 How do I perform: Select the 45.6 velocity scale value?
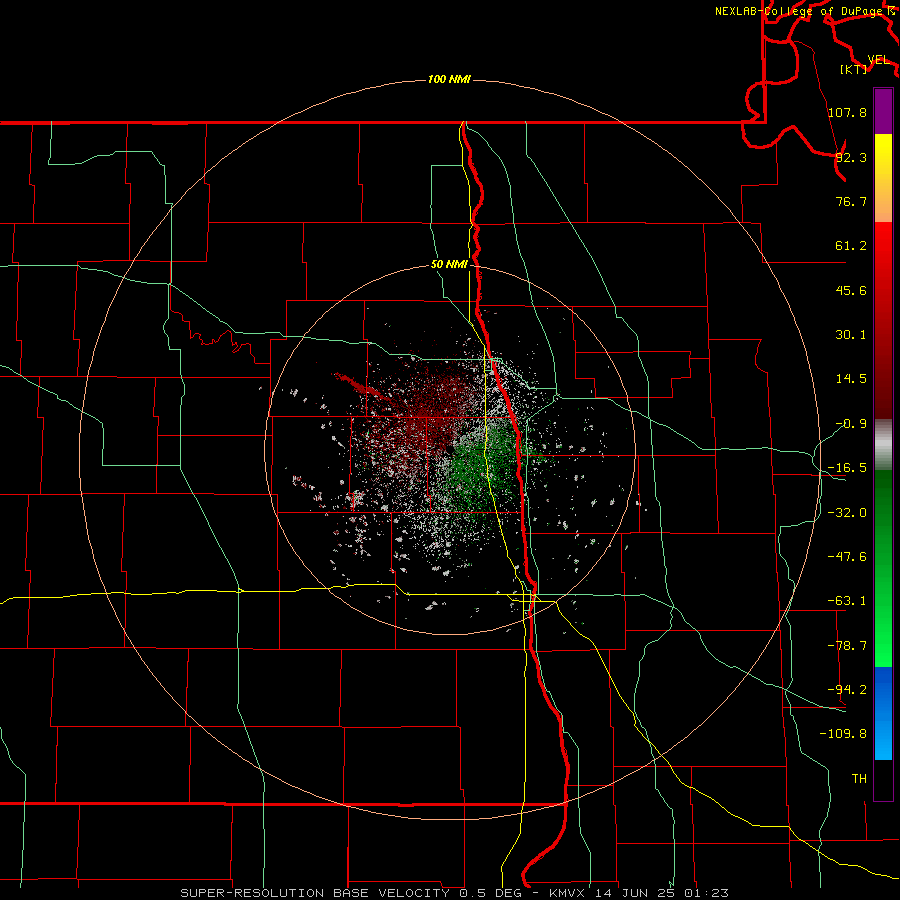pyautogui.click(x=851, y=290)
